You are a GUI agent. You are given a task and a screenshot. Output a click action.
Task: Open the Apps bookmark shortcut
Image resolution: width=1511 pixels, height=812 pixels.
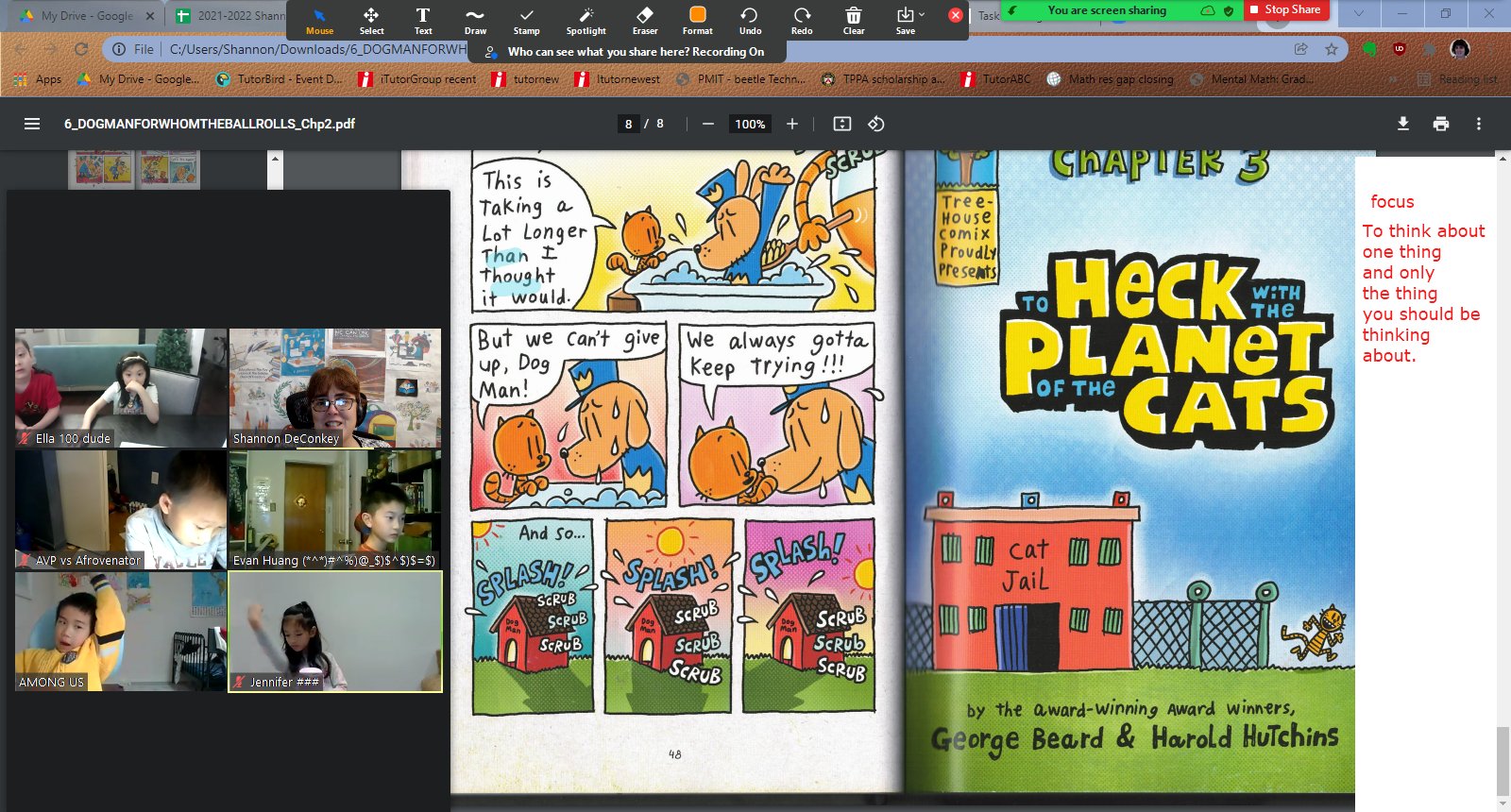pyautogui.click(x=38, y=79)
